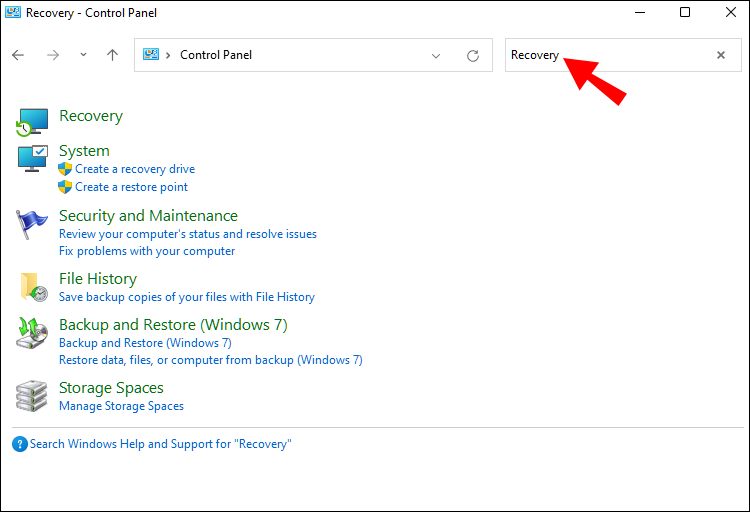Click the System monitor icon
750x512 pixels.
[x=33, y=158]
